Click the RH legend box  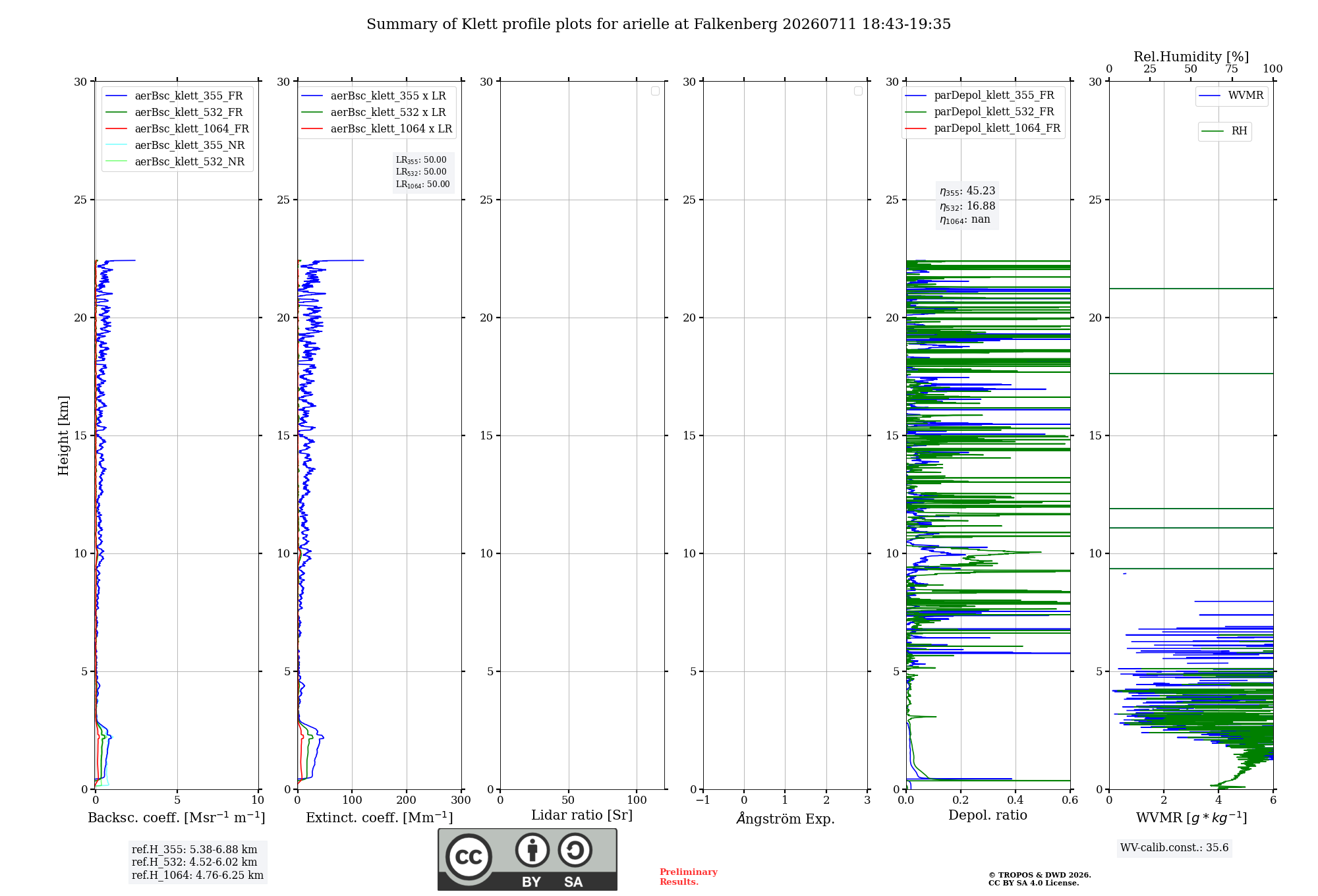click(1224, 131)
